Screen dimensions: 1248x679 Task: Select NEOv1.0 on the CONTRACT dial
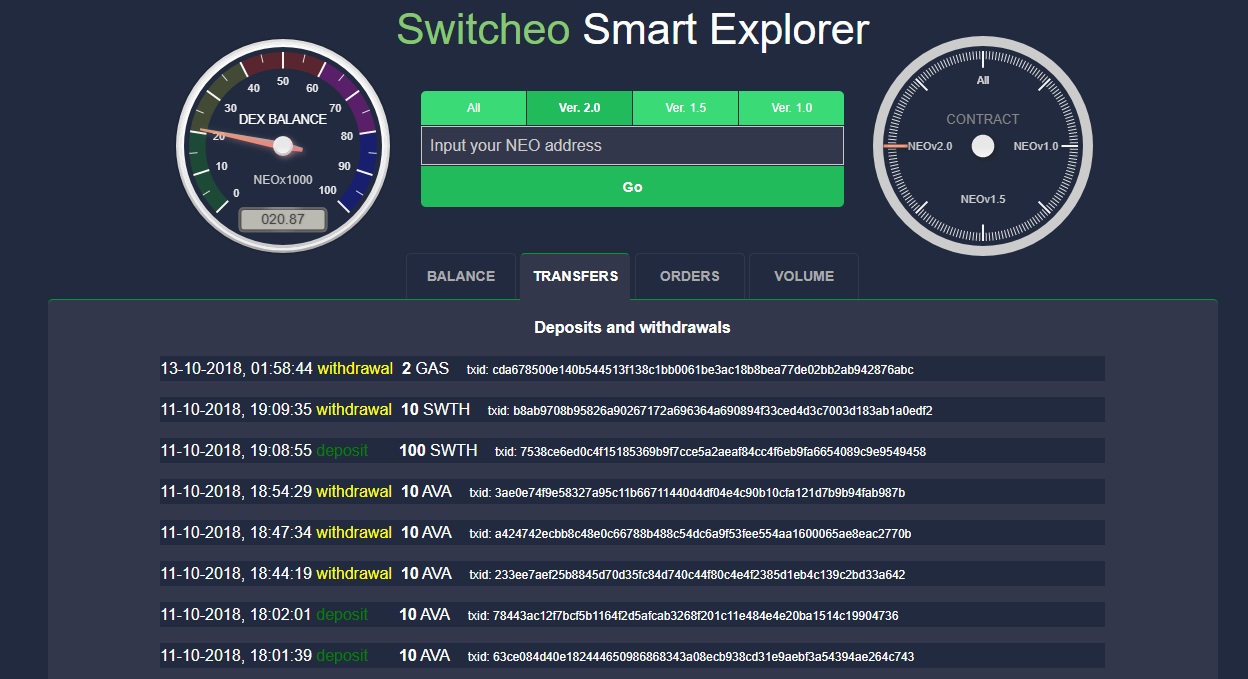click(x=1035, y=146)
